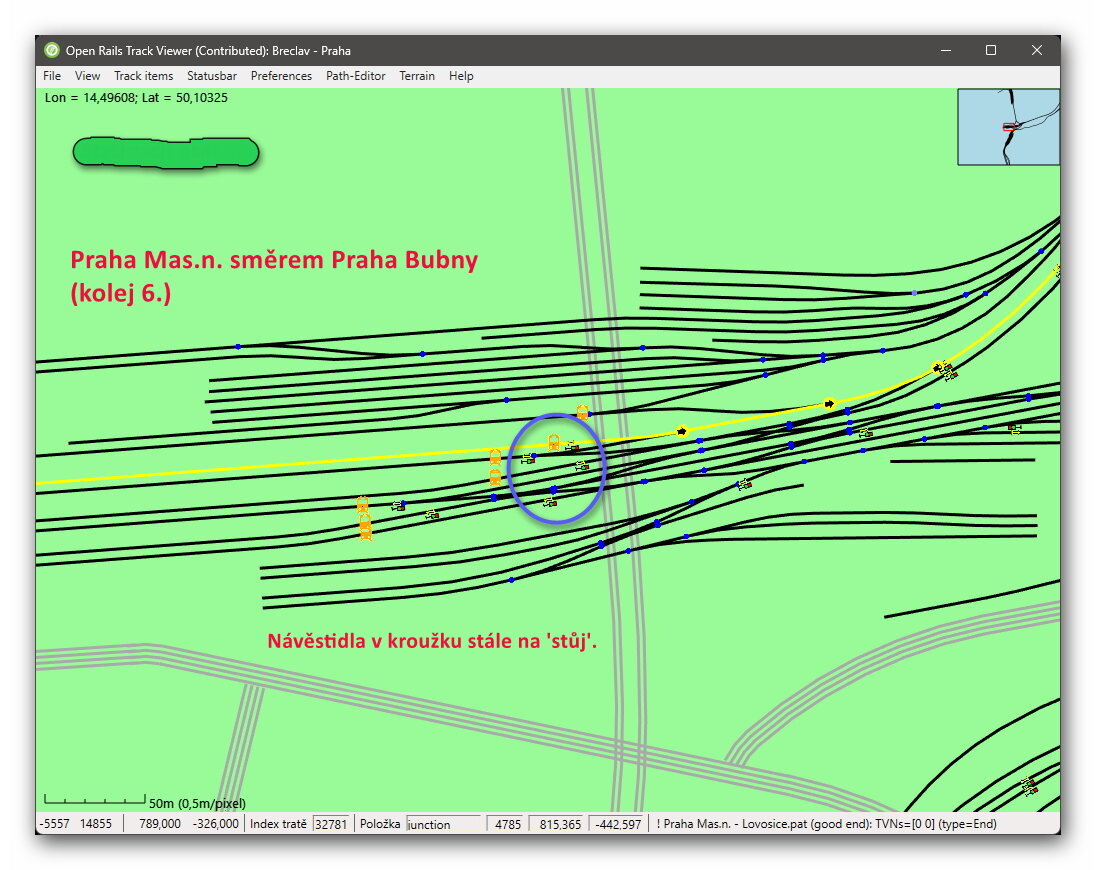Viewport: 1096px width, 870px height.
Task: Open the Help menu
Action: coord(461,76)
